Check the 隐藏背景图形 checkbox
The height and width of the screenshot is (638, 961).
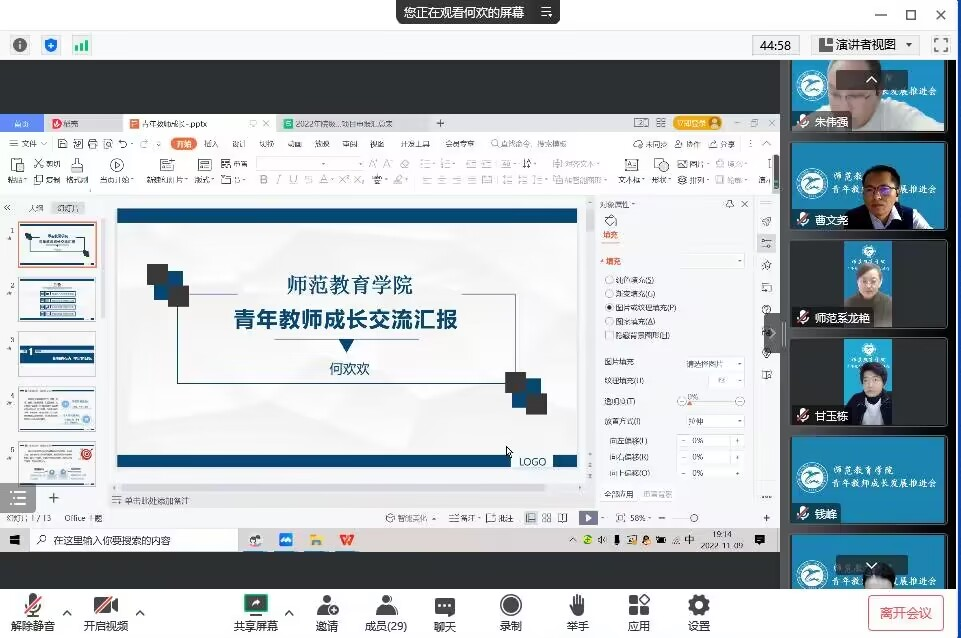click(x=611, y=336)
